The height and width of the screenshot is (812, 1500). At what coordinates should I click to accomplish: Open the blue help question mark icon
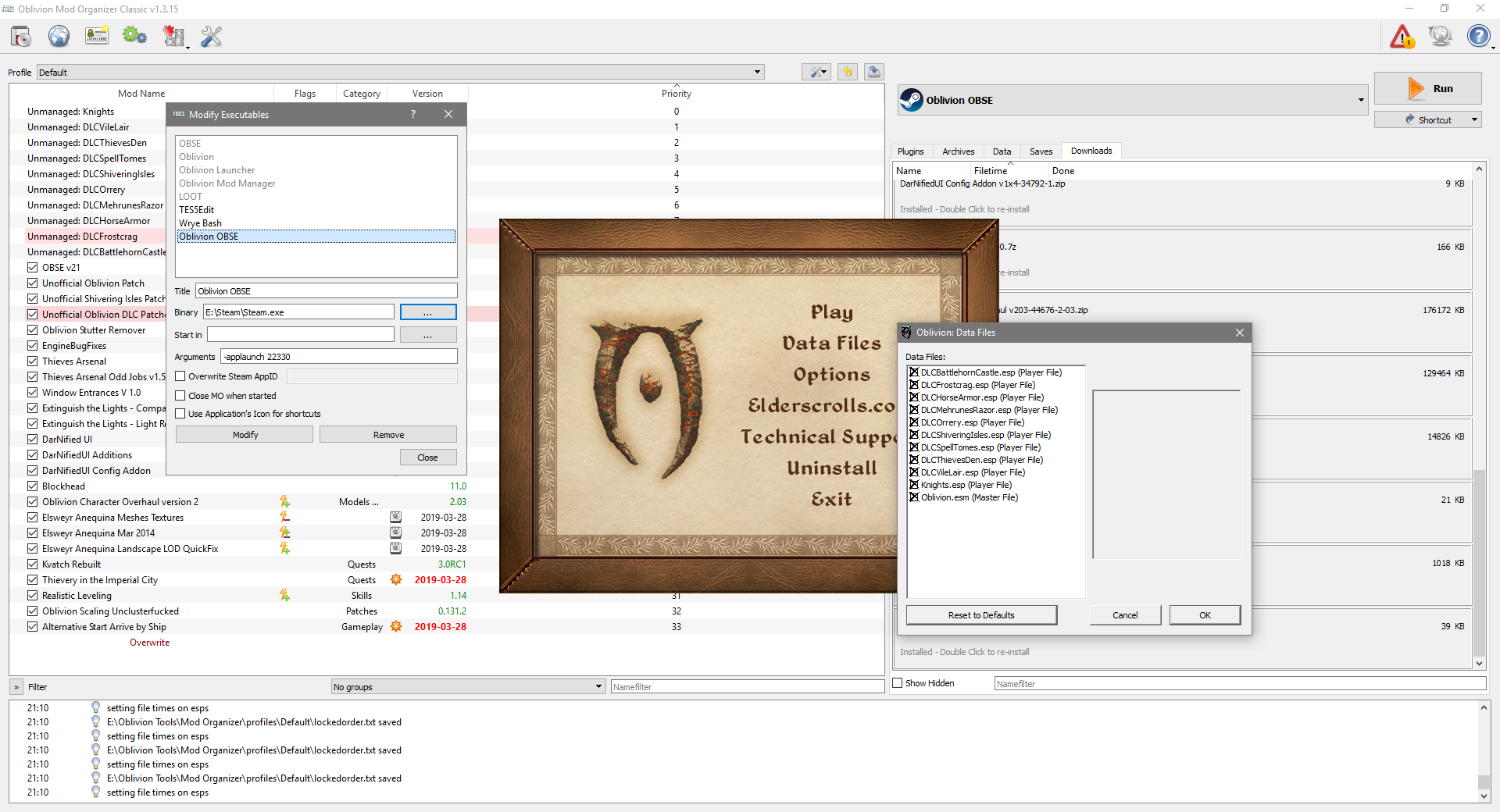click(x=1478, y=36)
